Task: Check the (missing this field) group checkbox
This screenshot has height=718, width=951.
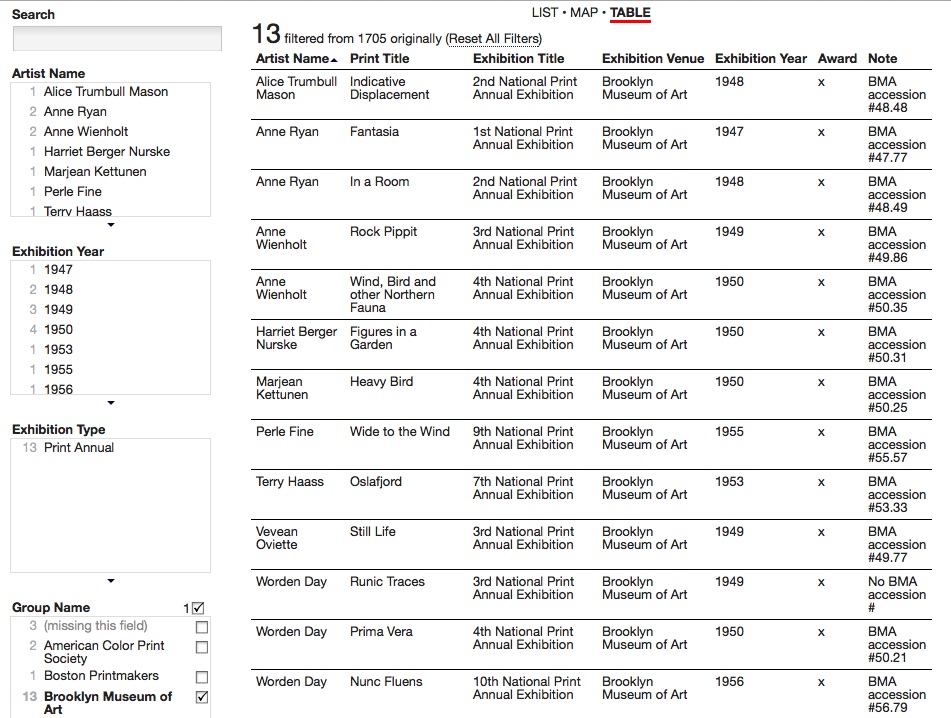Action: click(202, 627)
